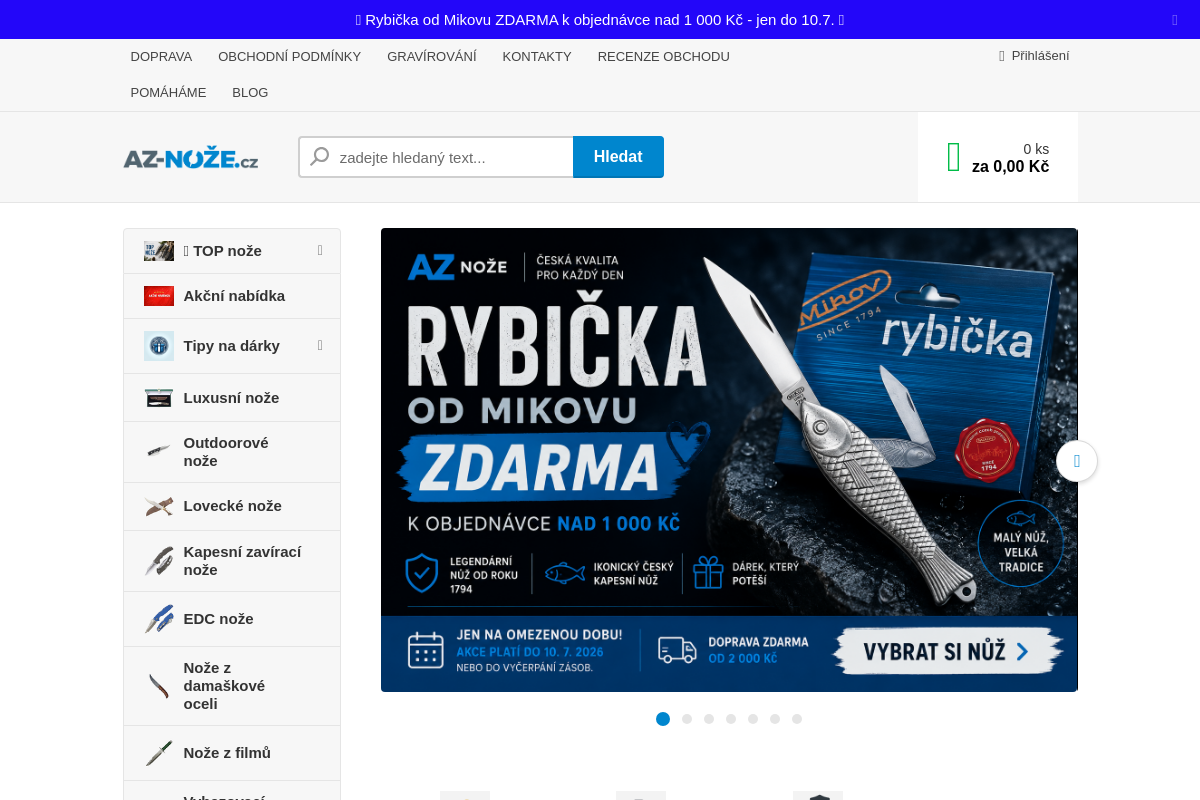Open KONTAKTY page
The width and height of the screenshot is (1200, 800).
coord(537,56)
